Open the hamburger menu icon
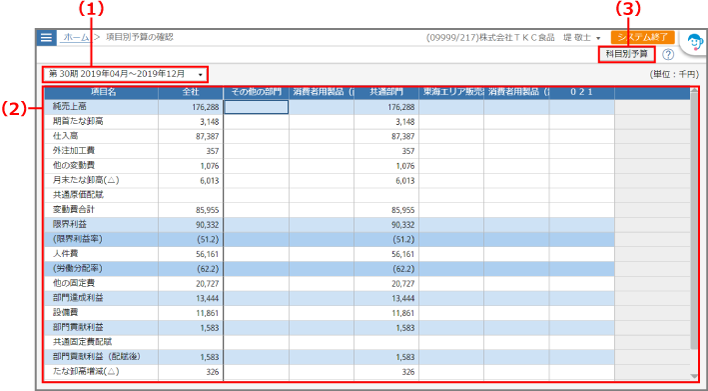The width and height of the screenshot is (708, 391). [x=46, y=37]
